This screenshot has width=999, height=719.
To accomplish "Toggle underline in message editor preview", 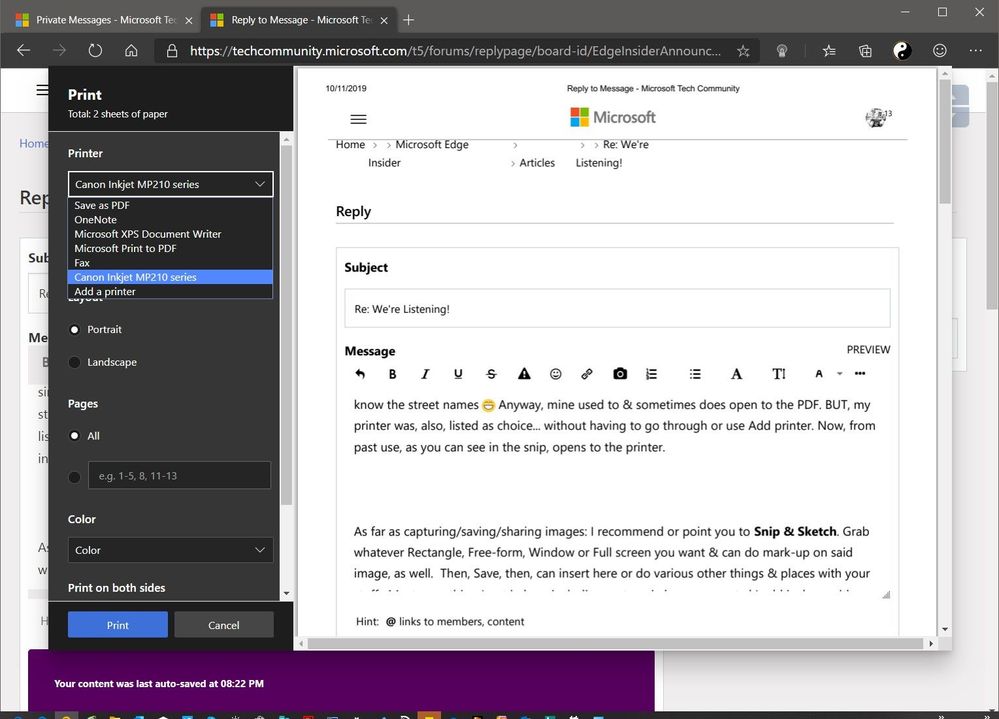I will click(458, 374).
